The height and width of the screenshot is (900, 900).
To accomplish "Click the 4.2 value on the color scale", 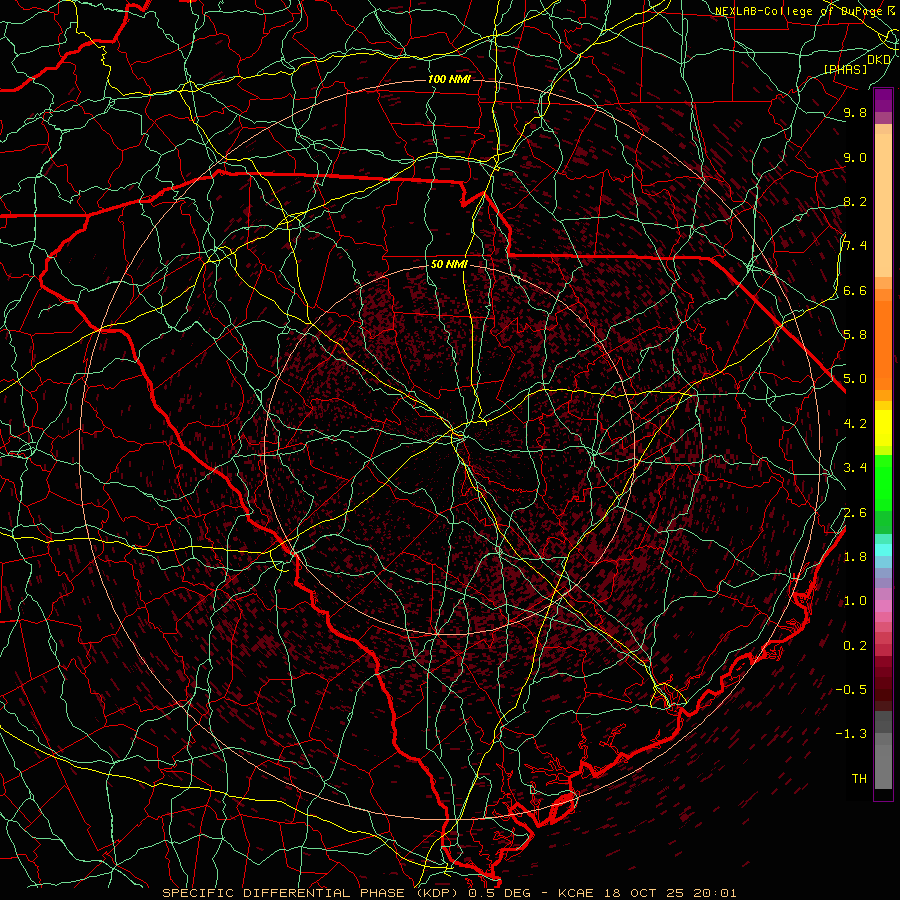I will click(855, 423).
